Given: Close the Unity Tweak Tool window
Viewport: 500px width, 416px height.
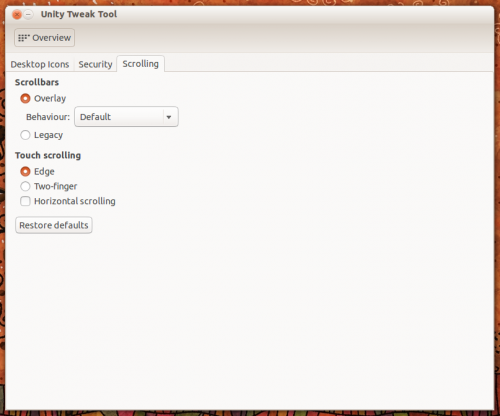Looking at the screenshot, I should point(17,14).
